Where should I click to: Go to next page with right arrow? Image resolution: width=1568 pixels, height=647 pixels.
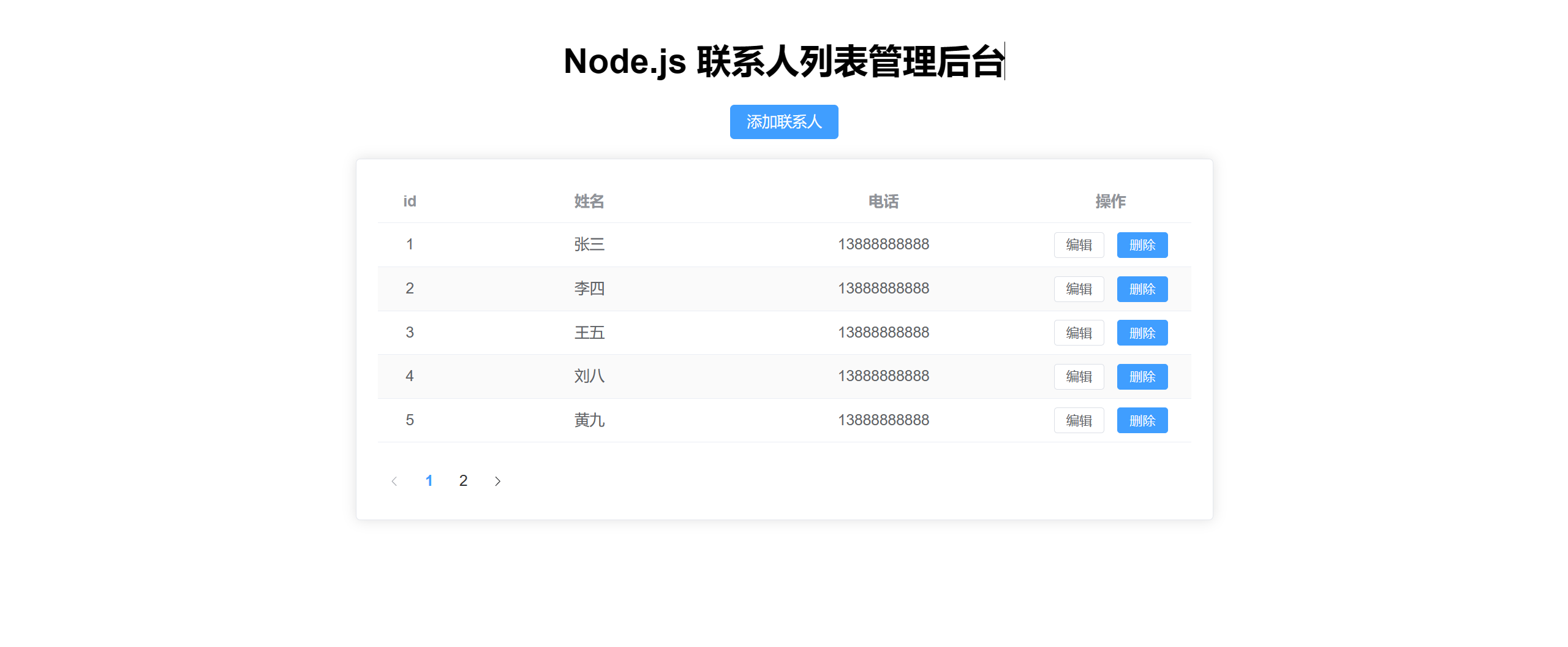coord(497,481)
